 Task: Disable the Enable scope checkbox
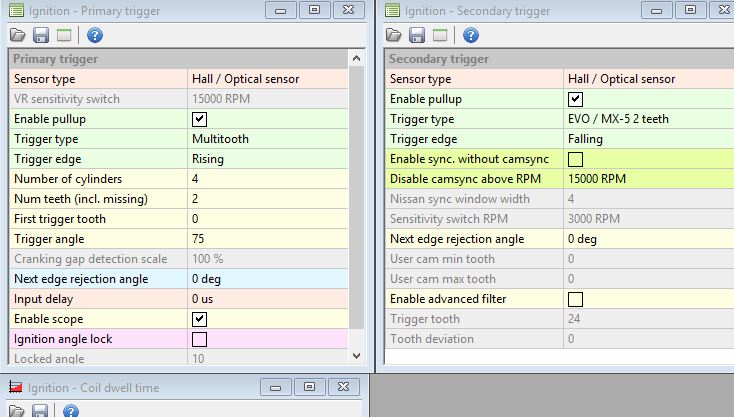coord(199,319)
